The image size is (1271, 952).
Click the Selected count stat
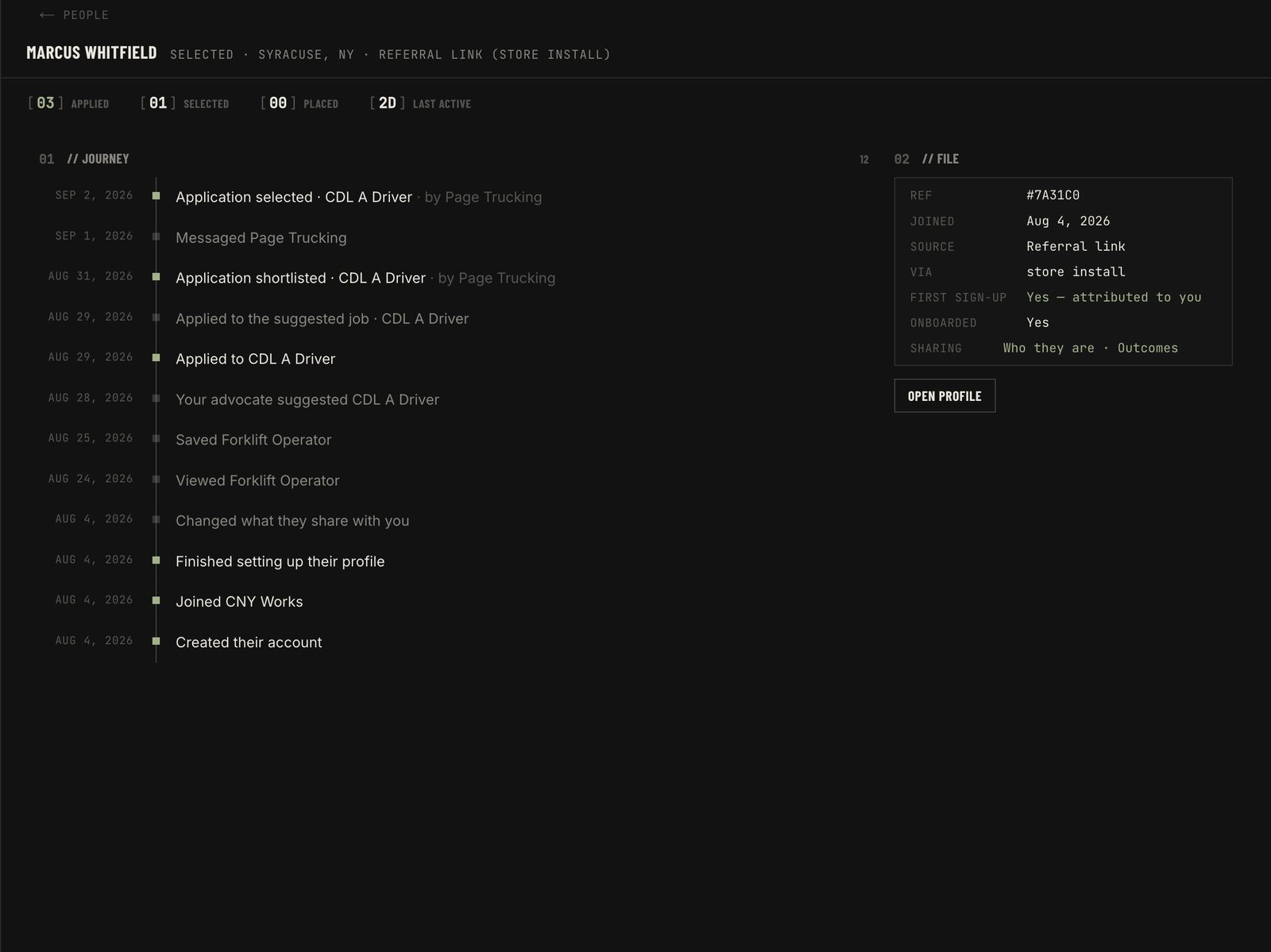coord(184,103)
